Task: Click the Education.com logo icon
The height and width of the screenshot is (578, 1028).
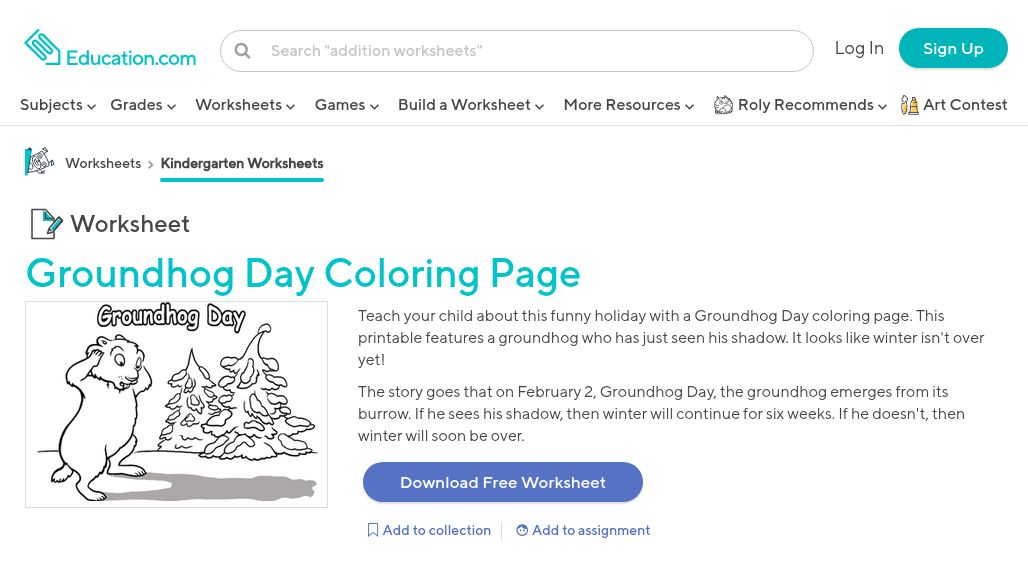Action: [43, 47]
